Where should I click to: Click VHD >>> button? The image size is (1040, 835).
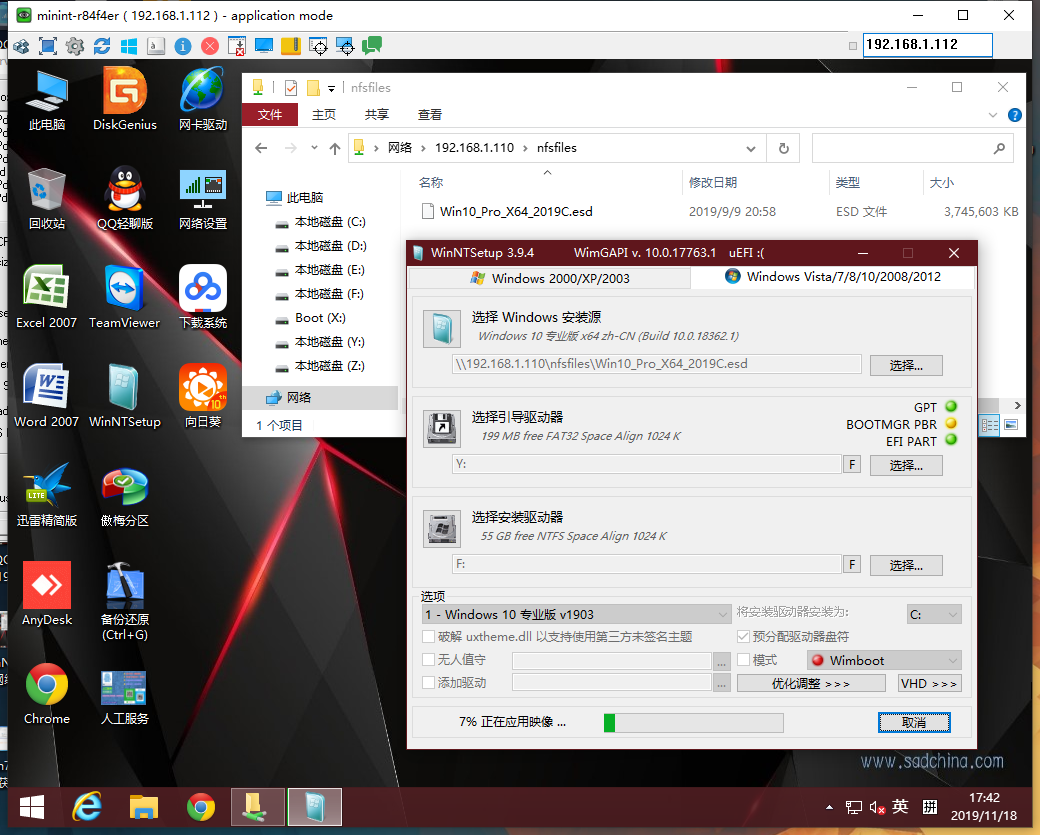point(929,683)
